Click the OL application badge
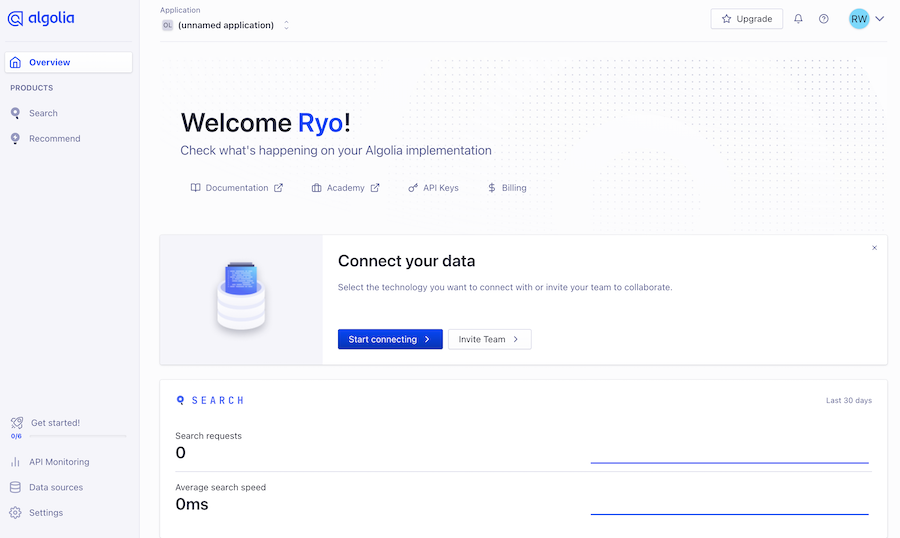Image resolution: width=900 pixels, height=538 pixels. coord(167,25)
